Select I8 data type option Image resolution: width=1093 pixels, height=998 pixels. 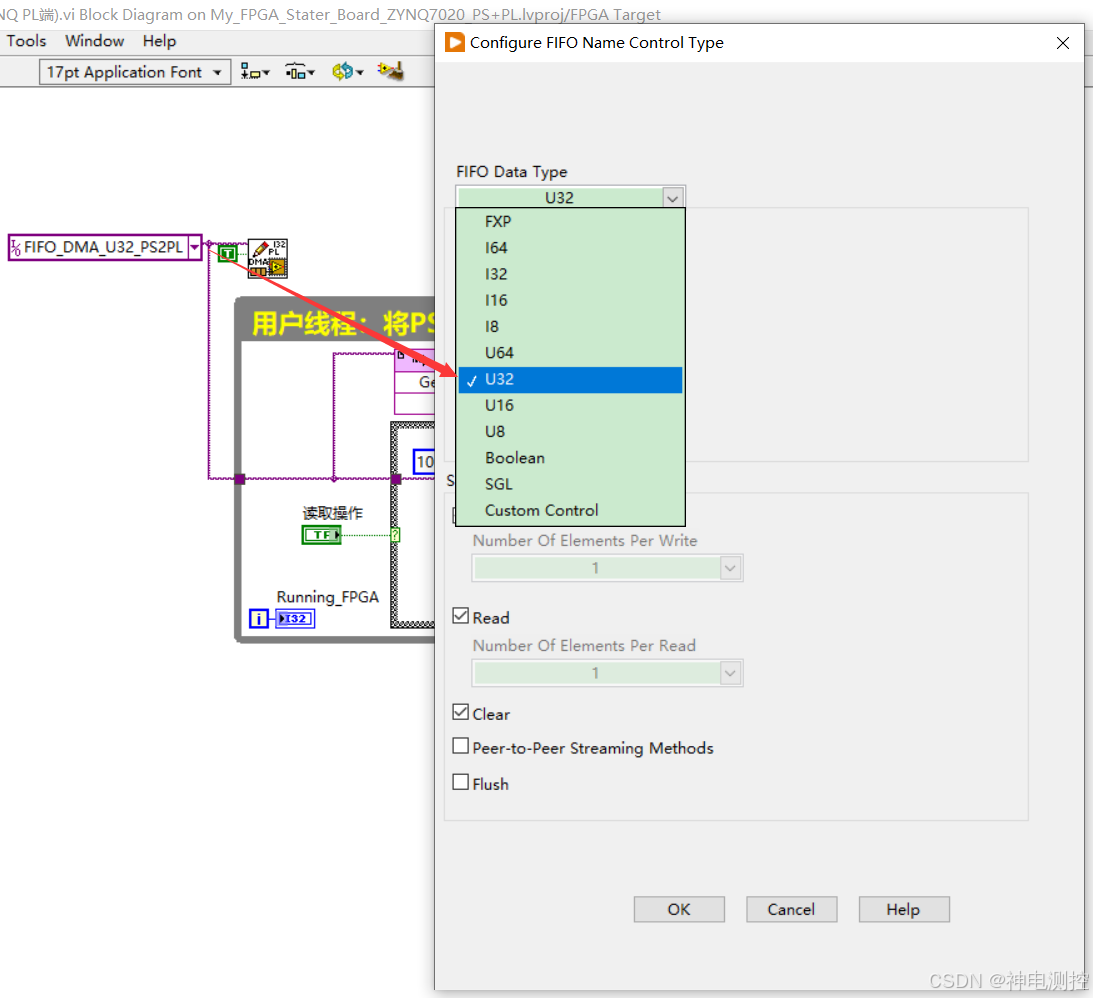(570, 327)
